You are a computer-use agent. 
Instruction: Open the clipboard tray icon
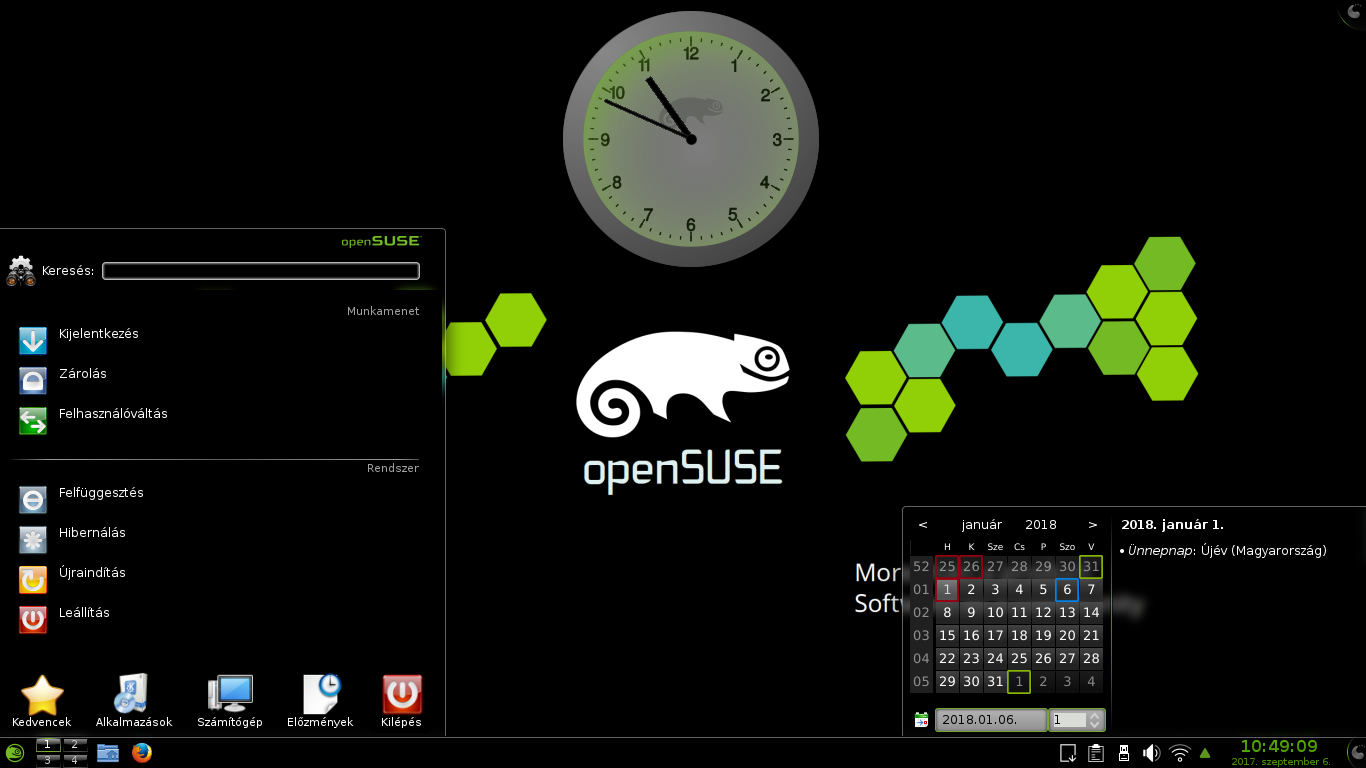[1096, 753]
